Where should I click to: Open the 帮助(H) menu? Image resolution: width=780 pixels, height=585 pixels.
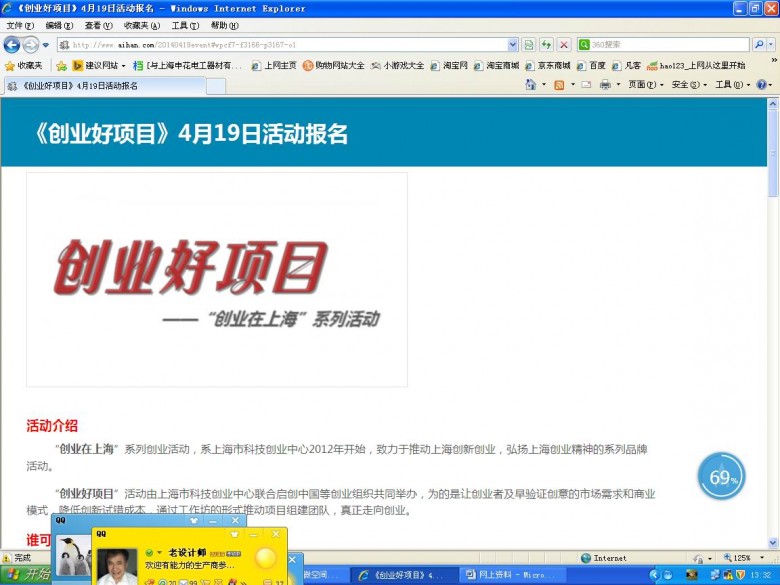(224, 25)
